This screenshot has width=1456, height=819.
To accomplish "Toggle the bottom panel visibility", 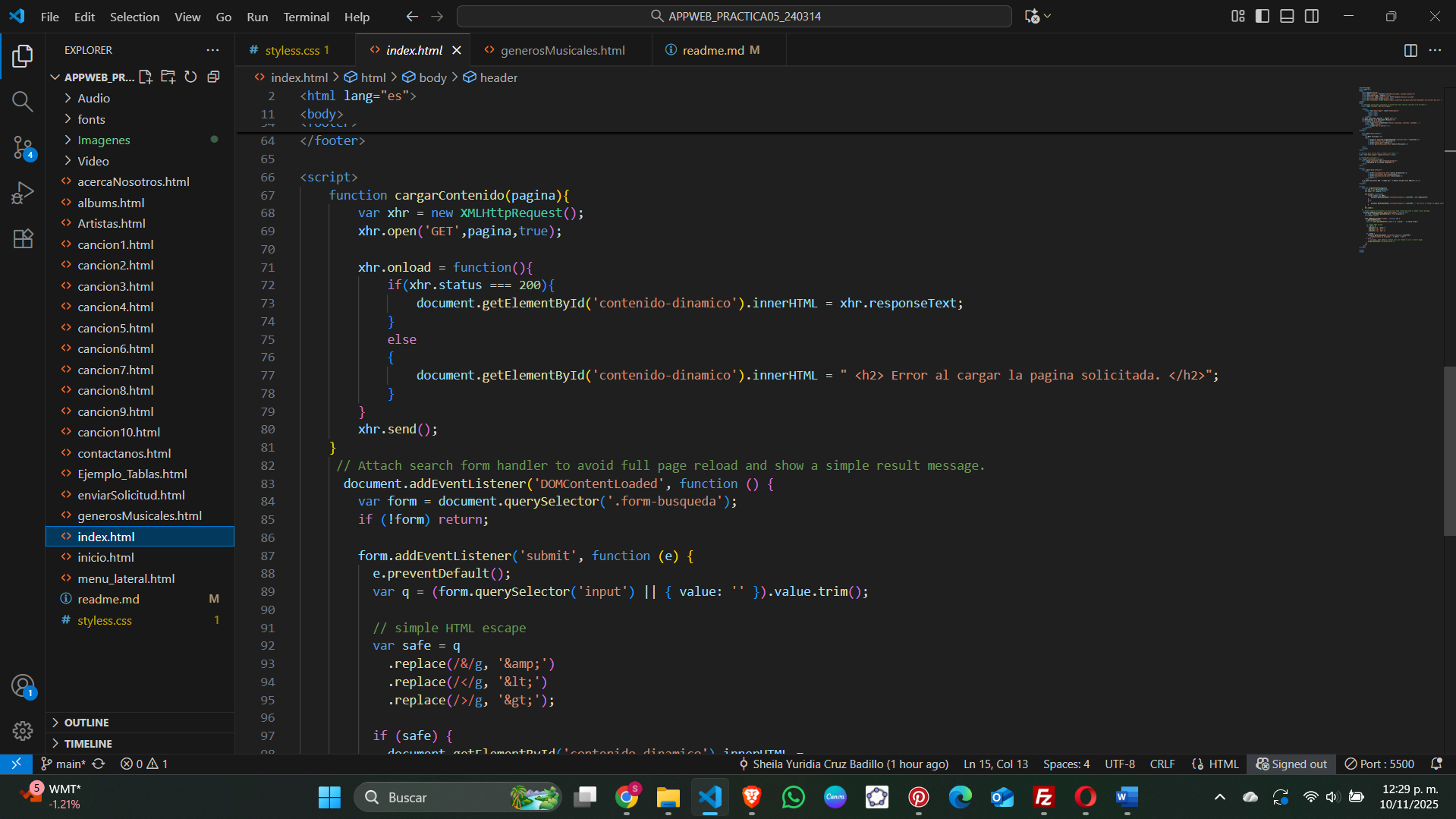I will click(1287, 16).
